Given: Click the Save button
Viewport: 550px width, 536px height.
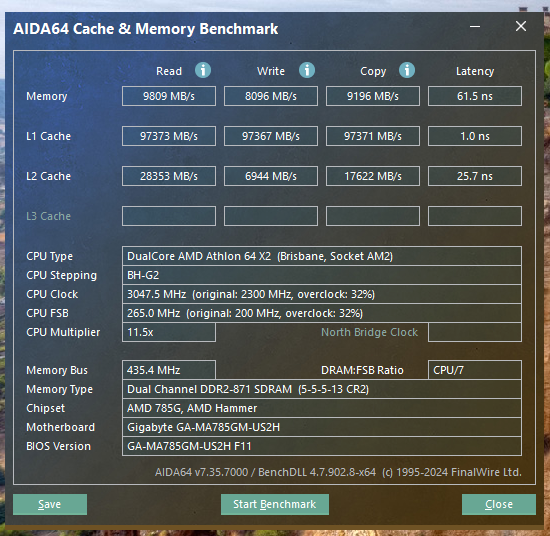Looking at the screenshot, I should click(x=50, y=504).
